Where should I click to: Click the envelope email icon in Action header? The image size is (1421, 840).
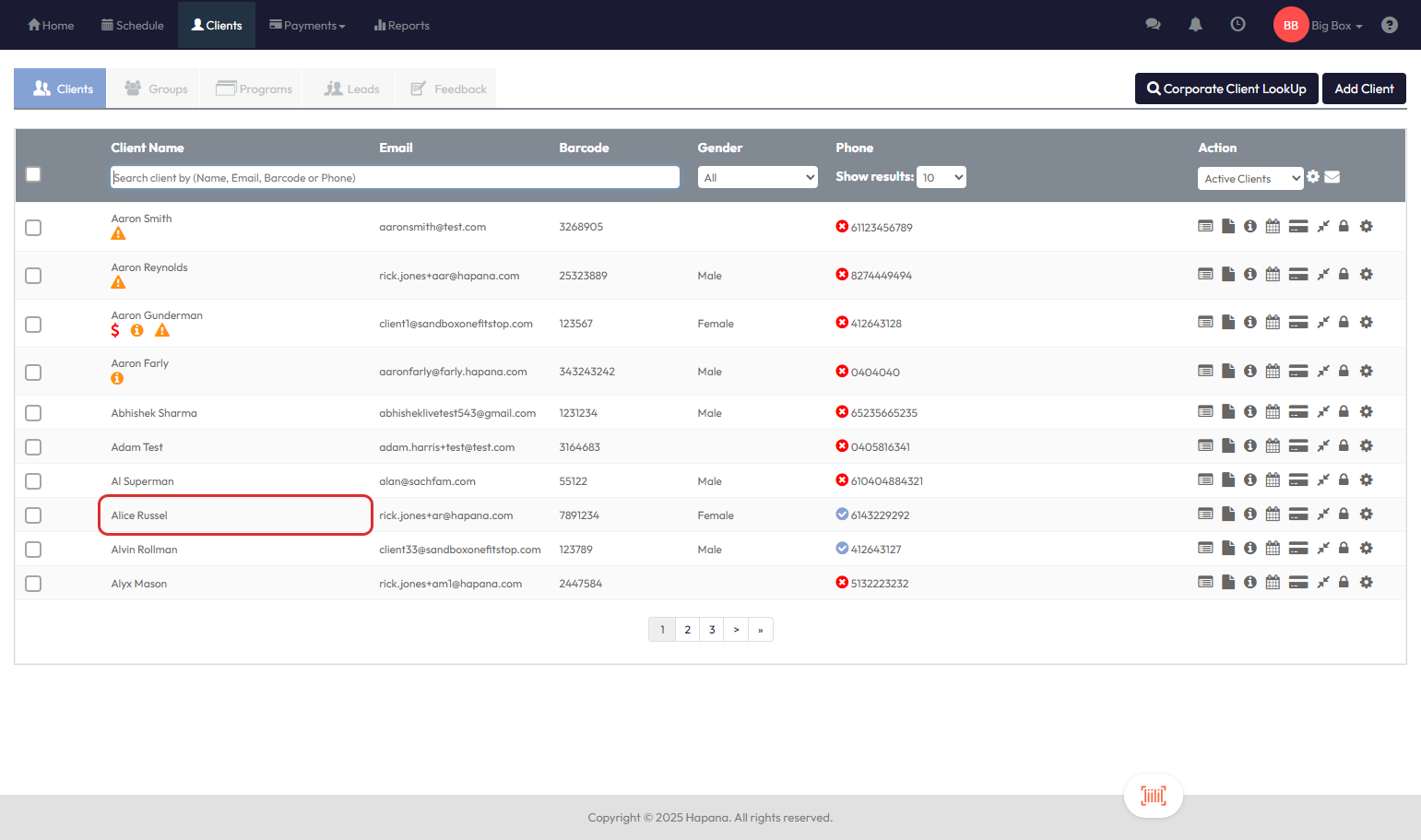coord(1332,177)
